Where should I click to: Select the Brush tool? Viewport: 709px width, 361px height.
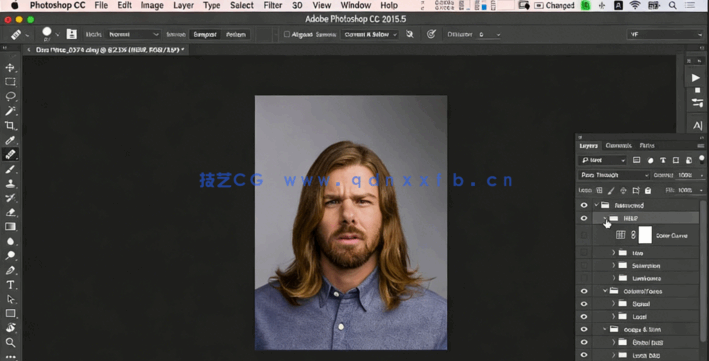(10, 169)
